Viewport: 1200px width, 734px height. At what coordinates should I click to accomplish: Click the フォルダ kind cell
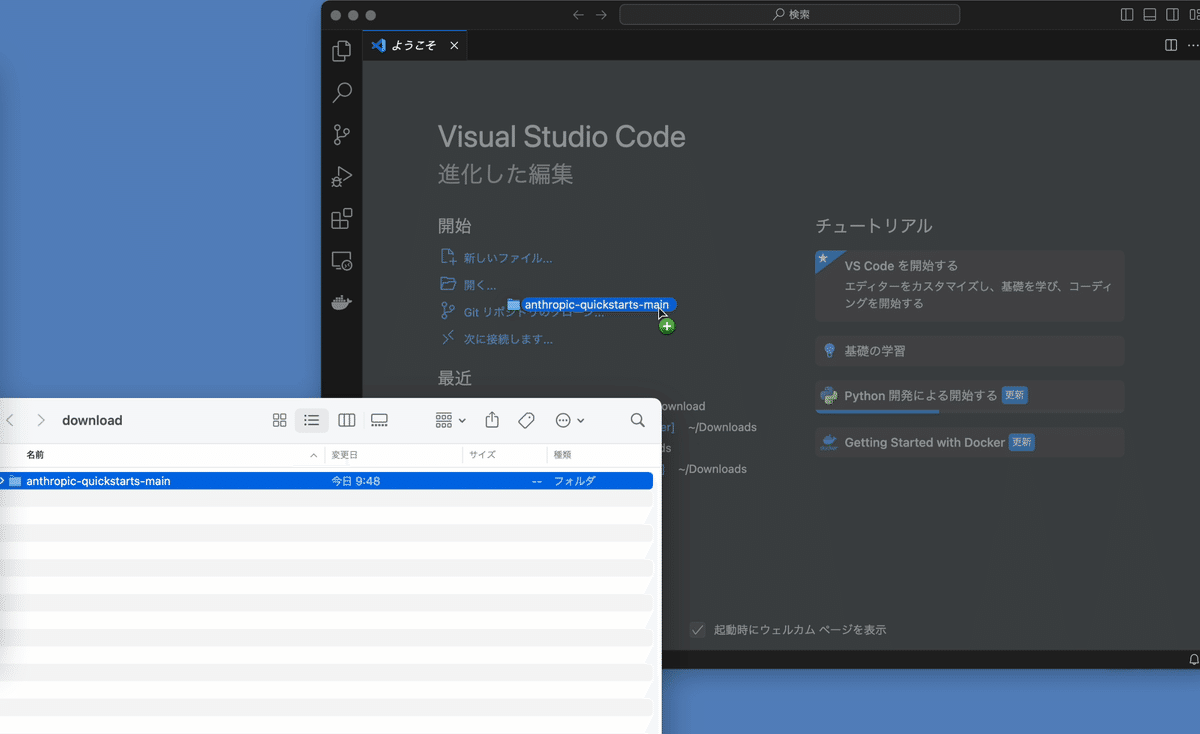point(575,481)
